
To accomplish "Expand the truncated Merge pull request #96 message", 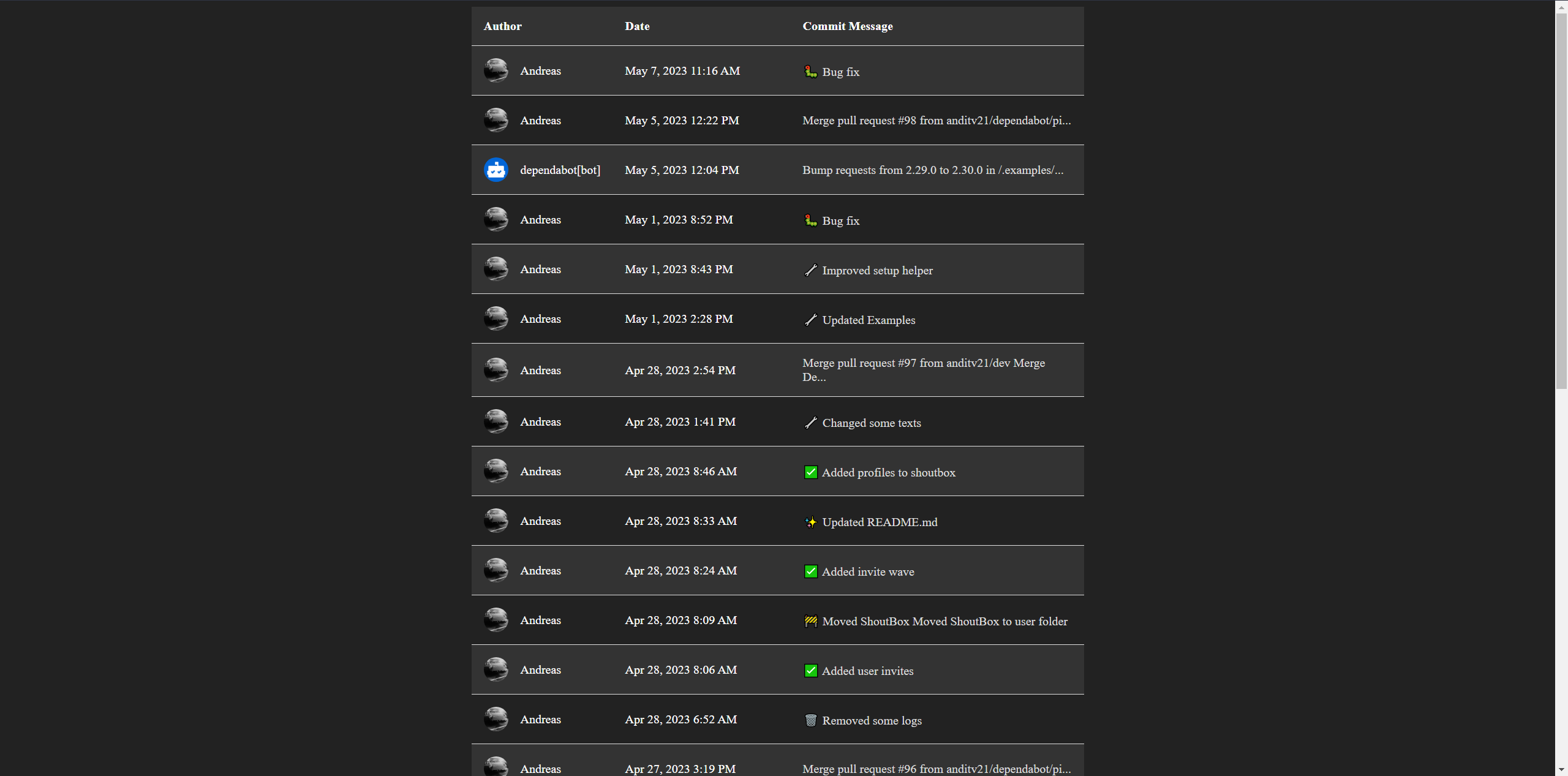I will pos(936,769).
